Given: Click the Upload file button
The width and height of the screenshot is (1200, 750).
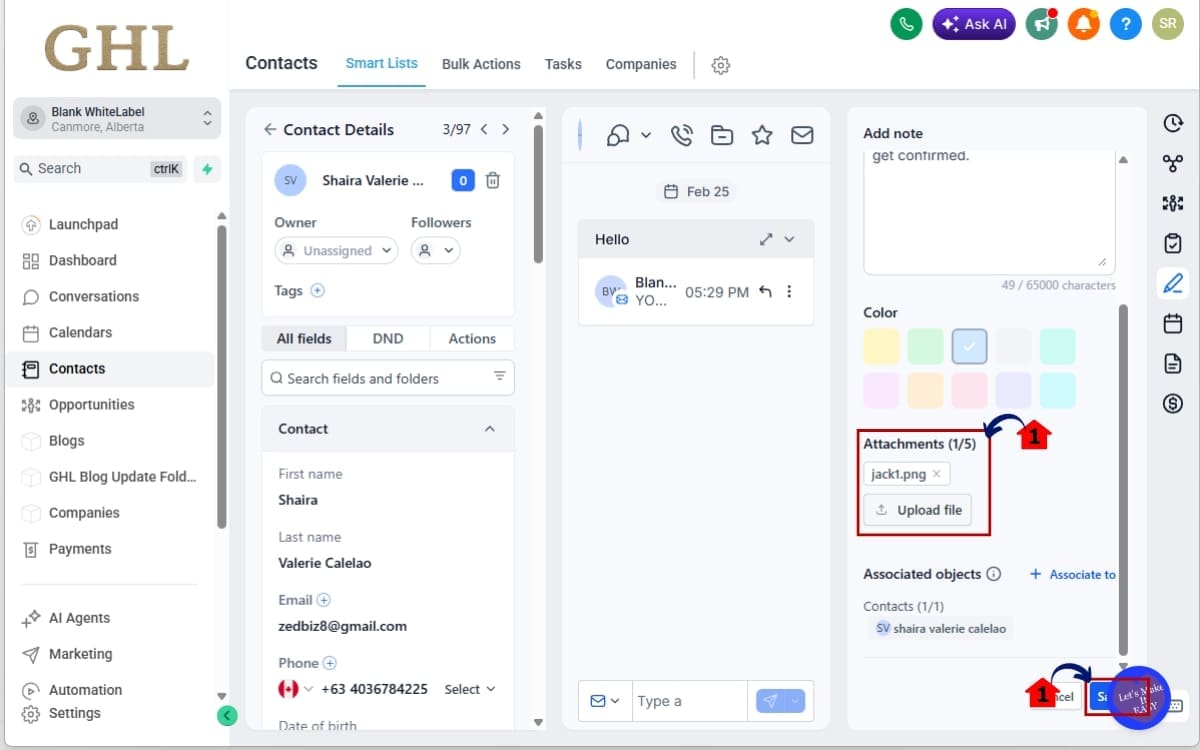Looking at the screenshot, I should coord(917,509).
